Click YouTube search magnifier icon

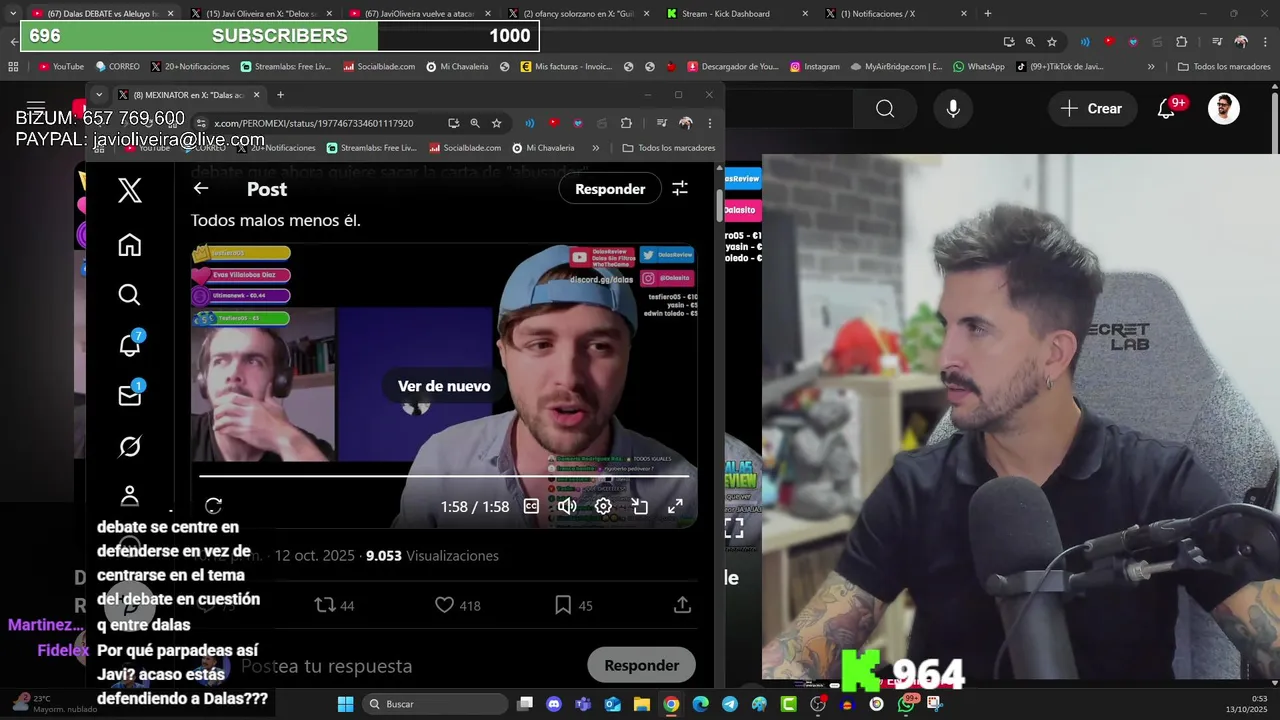coord(885,108)
